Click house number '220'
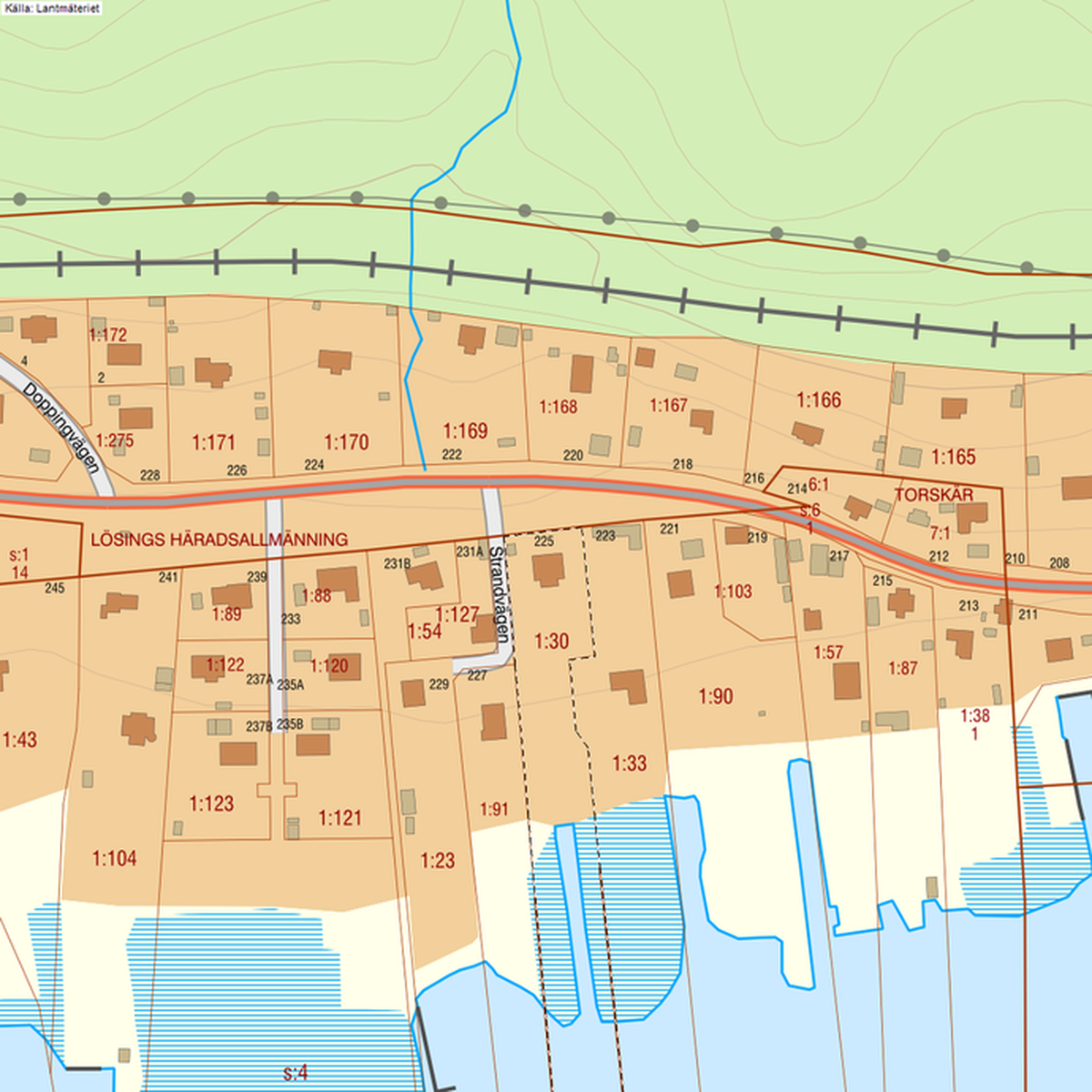The image size is (1092, 1092). pyautogui.click(x=573, y=455)
